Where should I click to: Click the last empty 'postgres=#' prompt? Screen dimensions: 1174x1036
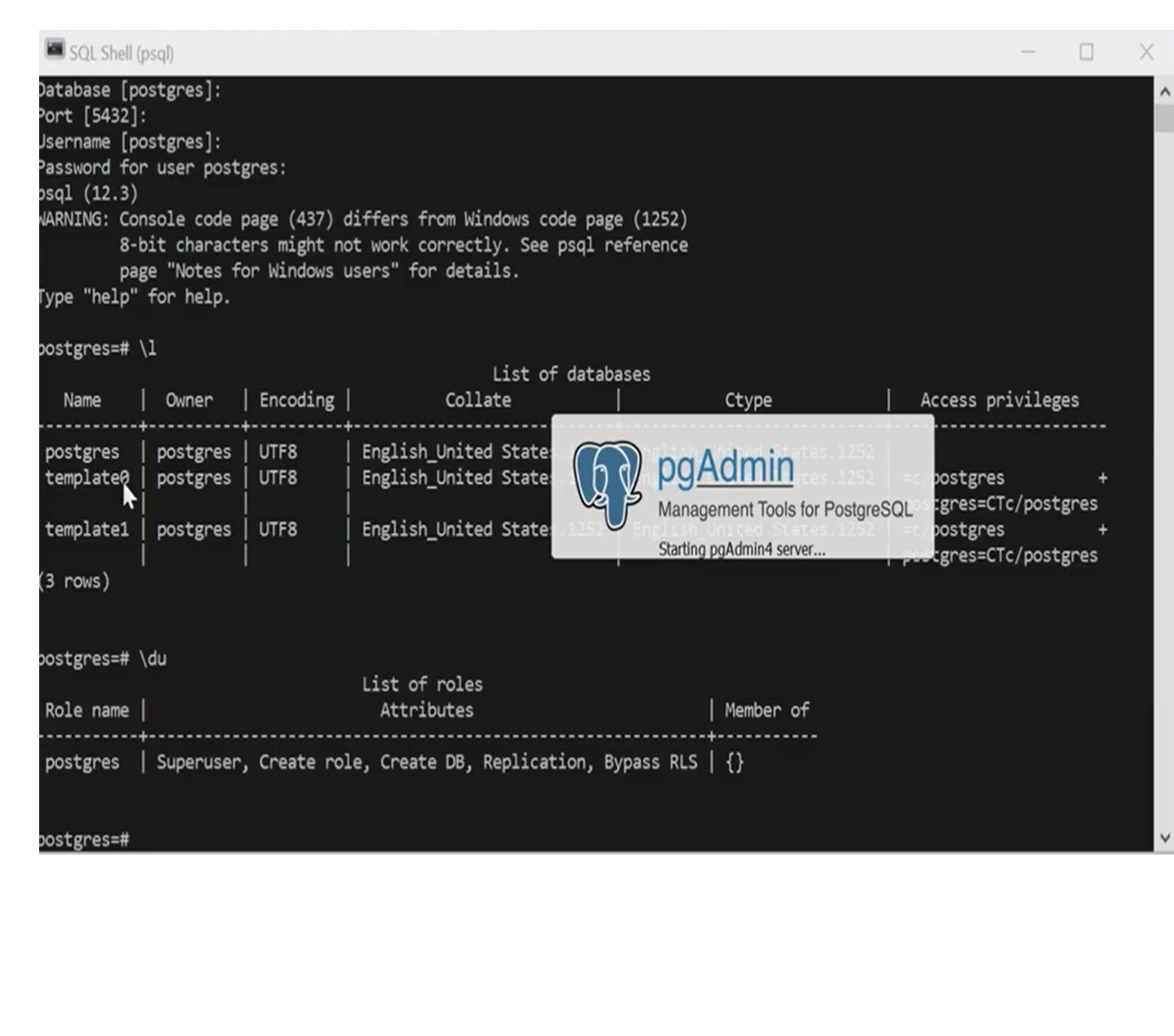pos(84,840)
